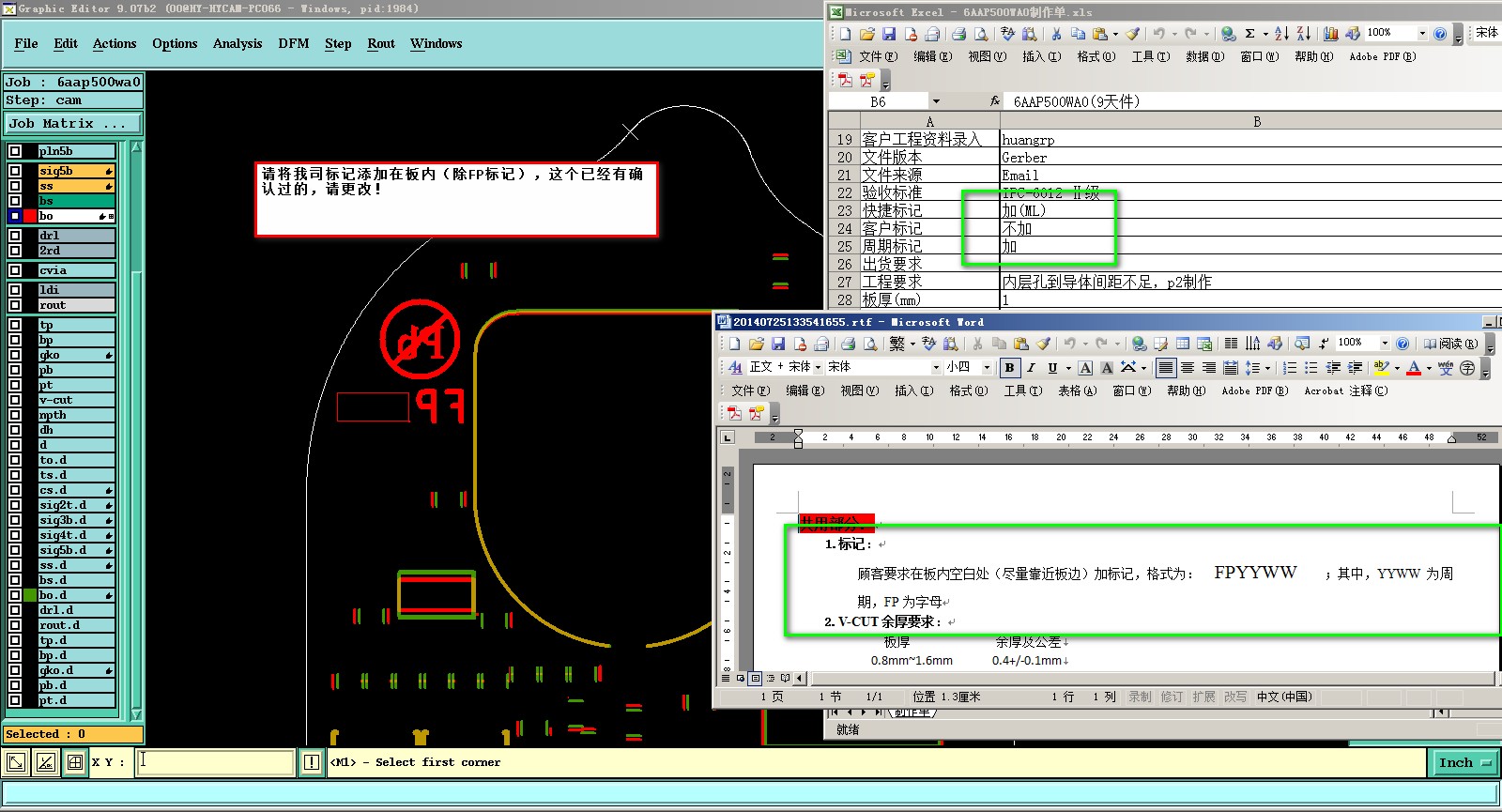This screenshot has height=812, width=1502.
Task: Click Font Color A icon in Word
Action: [1414, 368]
